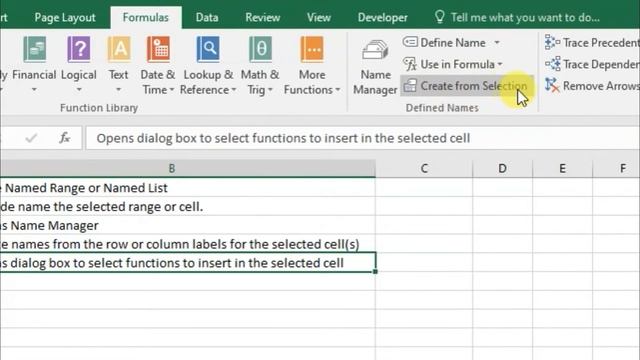Click the Tell me lightbulb icon
The width and height of the screenshot is (640, 360).
pyautogui.click(x=440, y=17)
